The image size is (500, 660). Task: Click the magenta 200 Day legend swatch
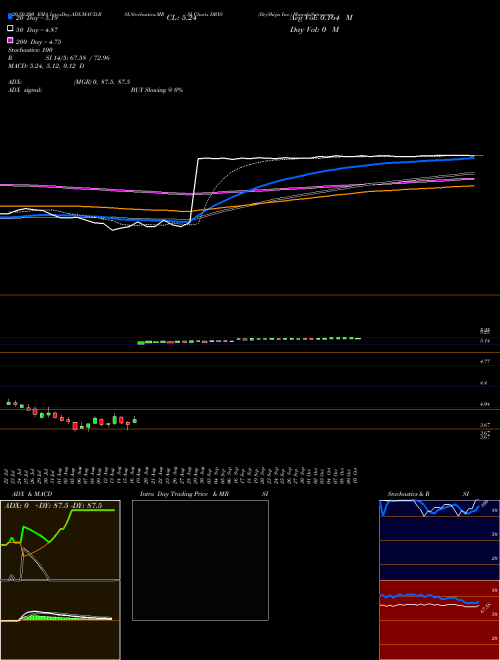click(10, 40)
